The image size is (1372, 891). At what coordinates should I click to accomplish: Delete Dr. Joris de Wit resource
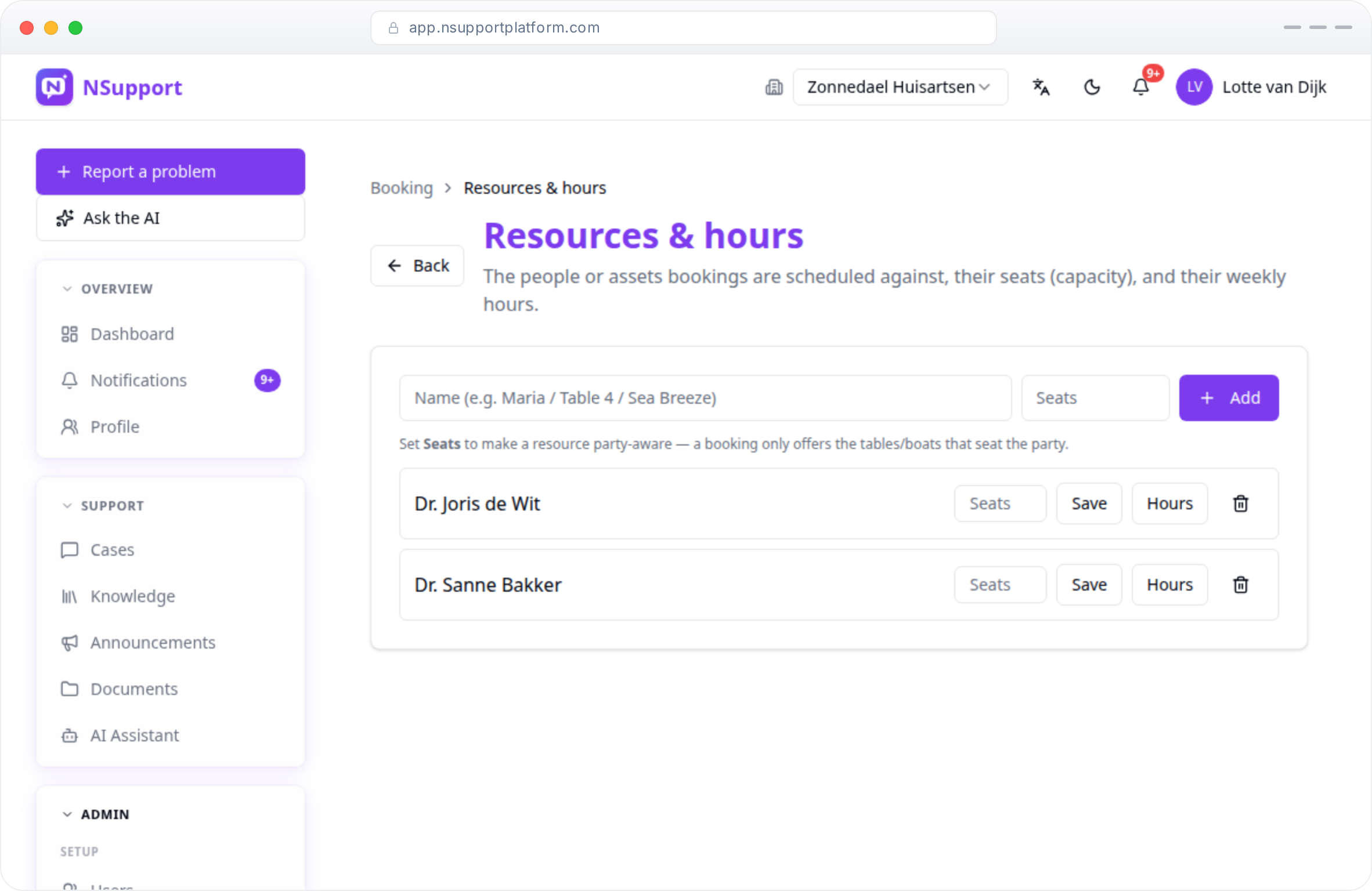[1241, 504]
